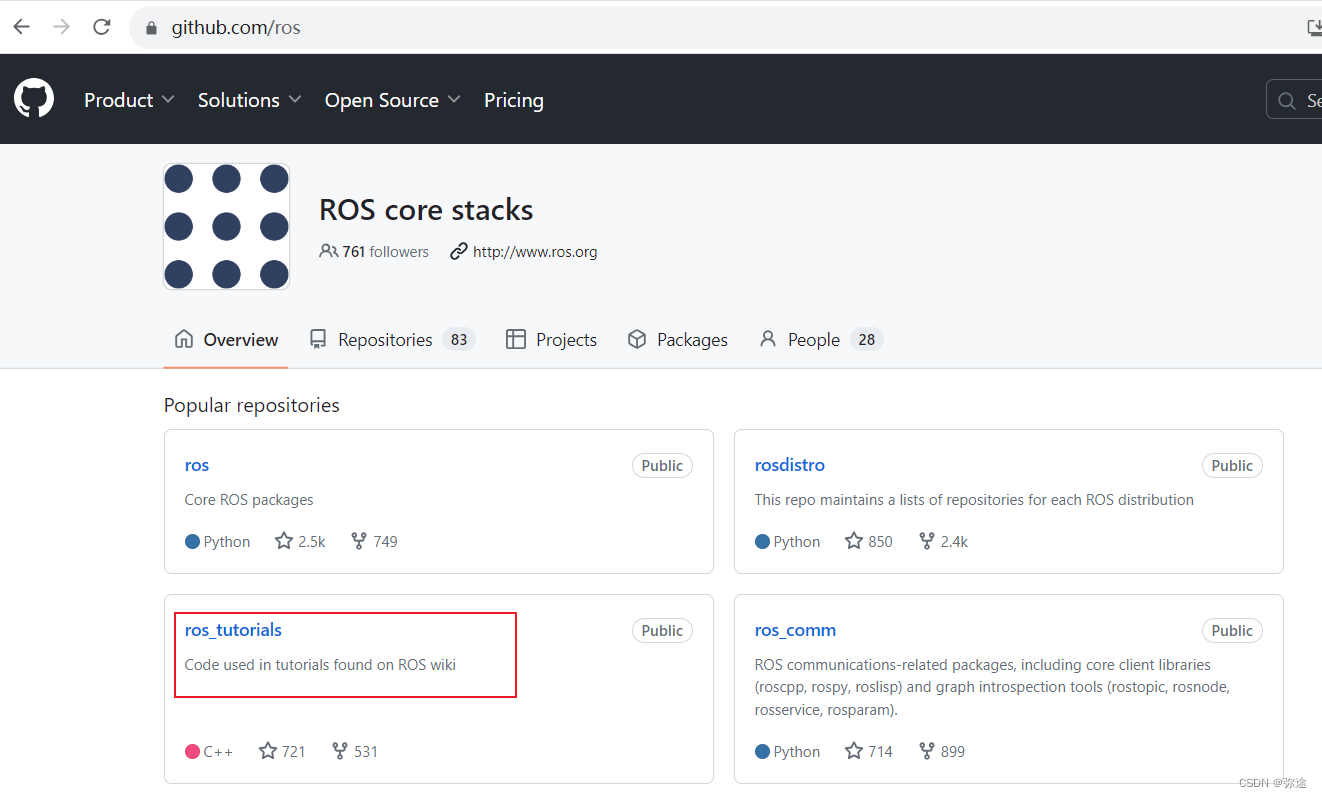Viewport: 1322px width, 798px height.
Task: Click the 2.4k fork count for rosdistro
Action: tap(954, 542)
